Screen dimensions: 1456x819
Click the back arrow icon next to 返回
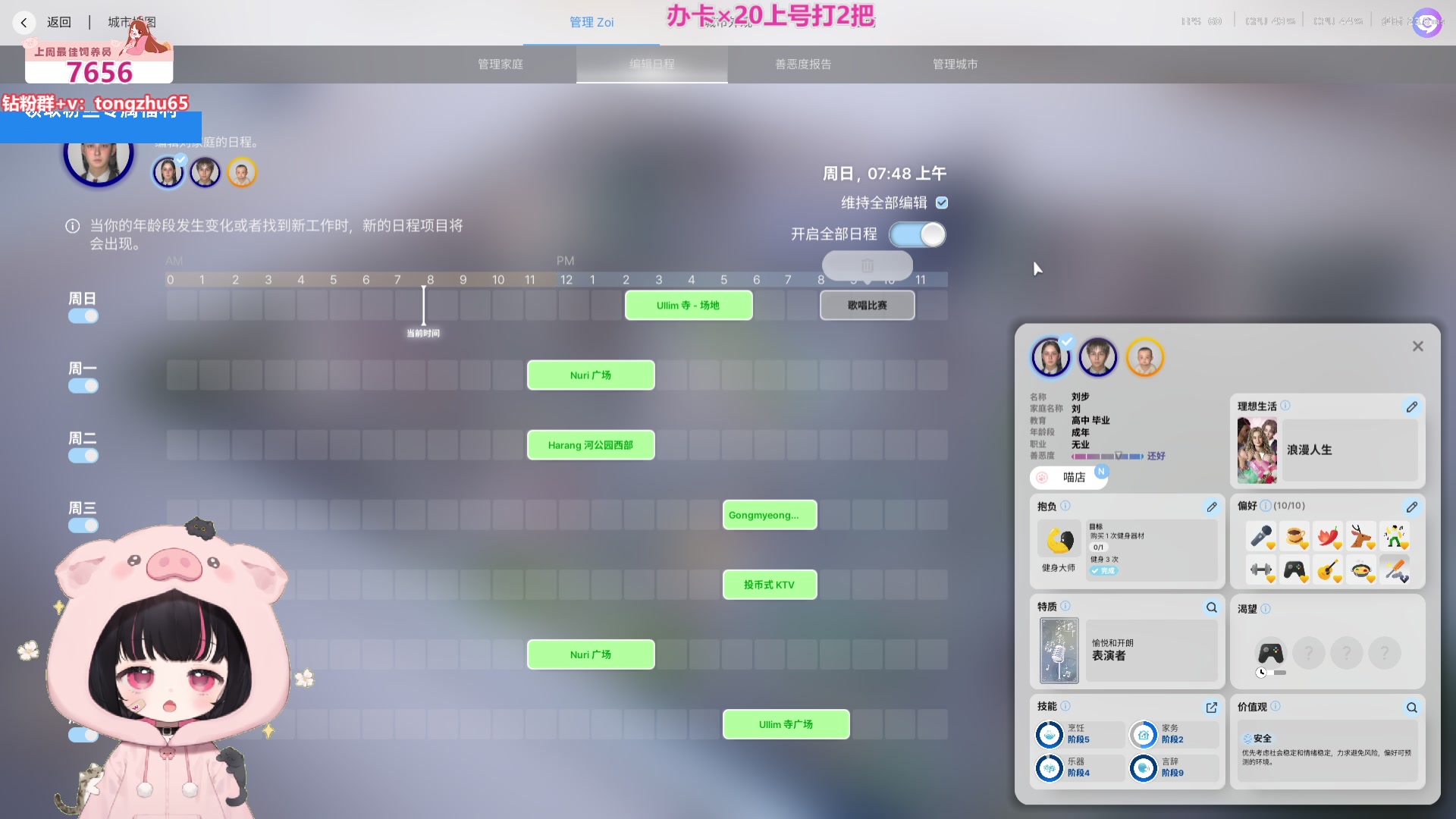coord(24,23)
